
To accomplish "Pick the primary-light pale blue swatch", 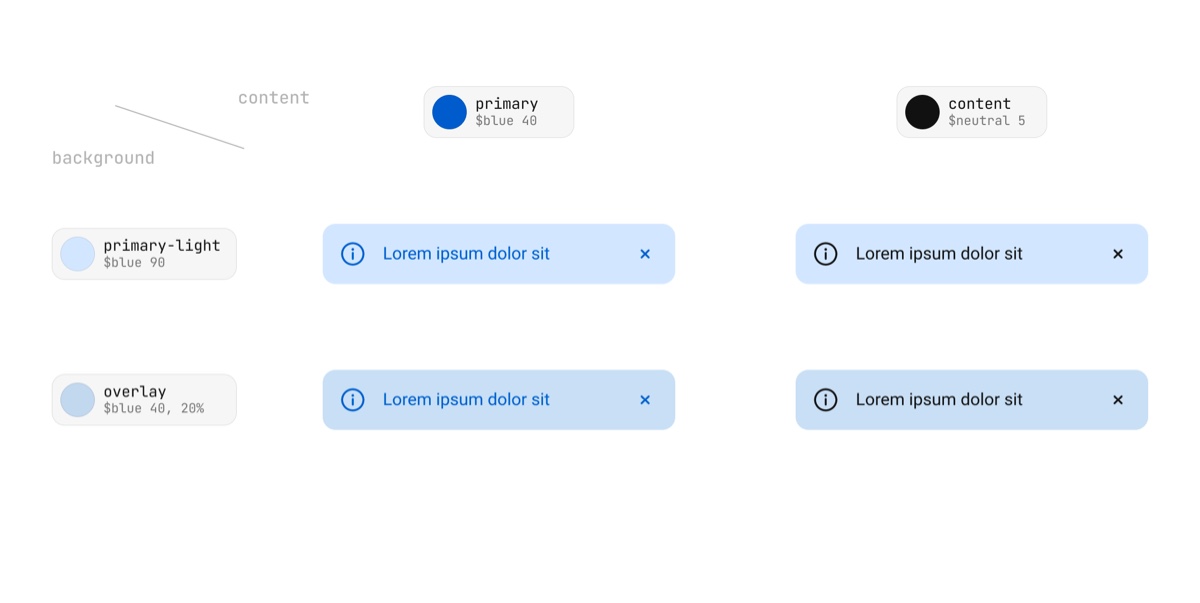I will [x=77, y=254].
